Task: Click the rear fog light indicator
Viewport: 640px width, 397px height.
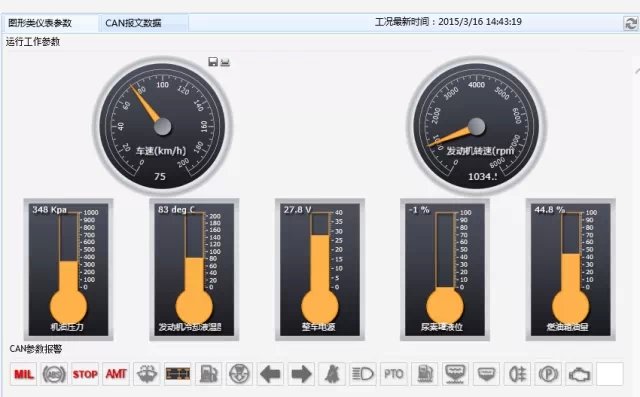Action: point(518,374)
